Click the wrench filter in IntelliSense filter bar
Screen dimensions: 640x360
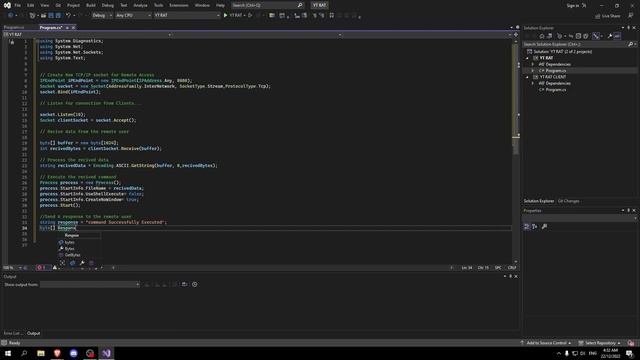82,263
